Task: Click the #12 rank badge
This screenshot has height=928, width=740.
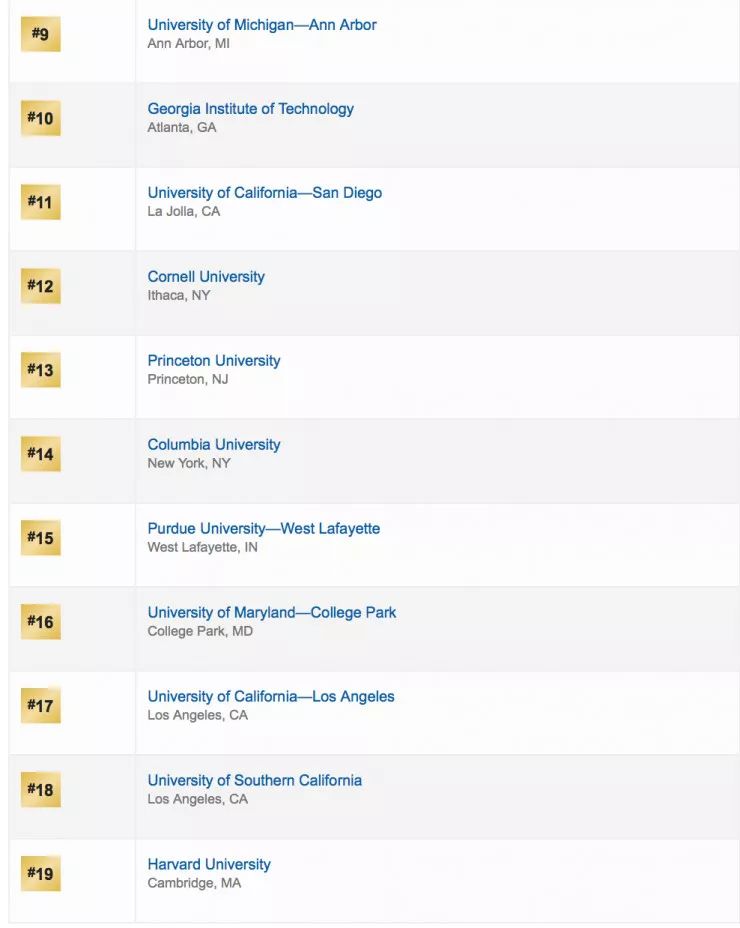Action: pyautogui.click(x=40, y=286)
